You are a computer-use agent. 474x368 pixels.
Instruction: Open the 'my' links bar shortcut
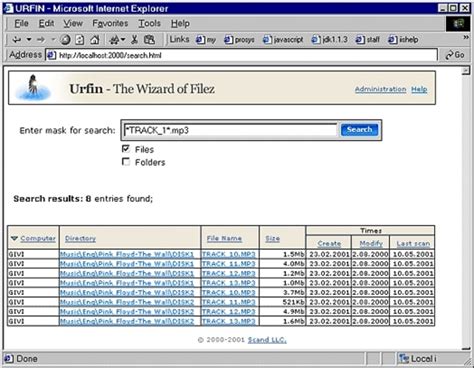206,40
